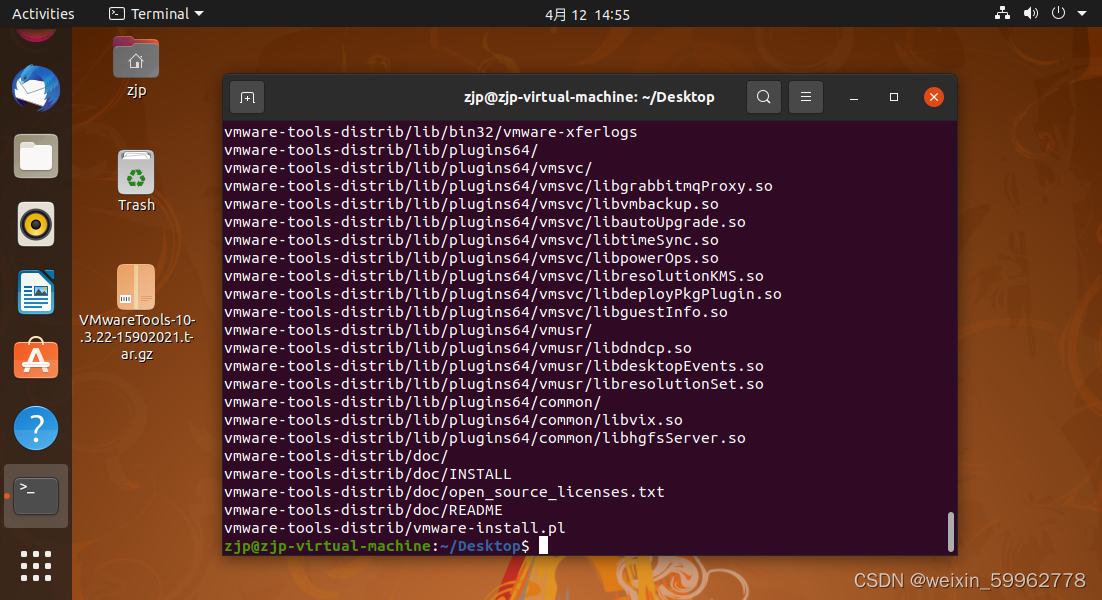
Task: Minimize the Terminal window
Action: (854, 98)
